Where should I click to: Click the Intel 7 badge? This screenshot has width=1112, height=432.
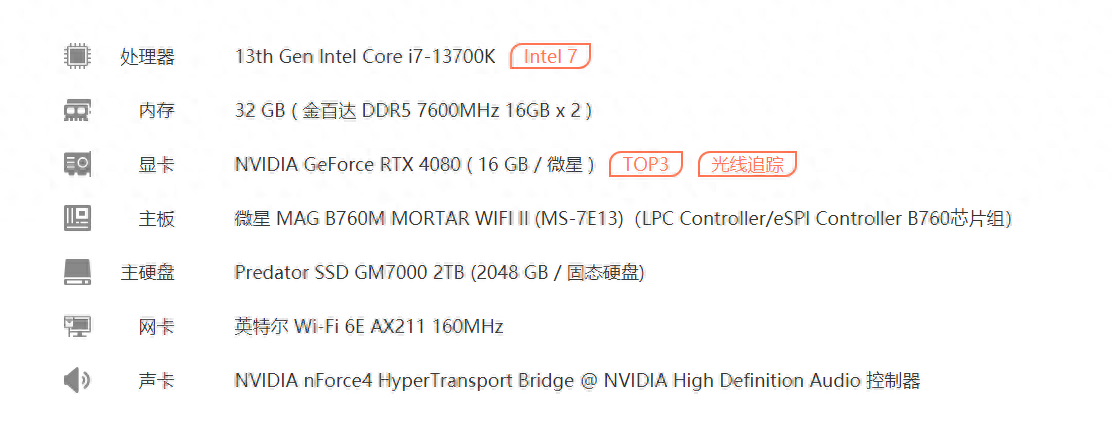tap(550, 56)
